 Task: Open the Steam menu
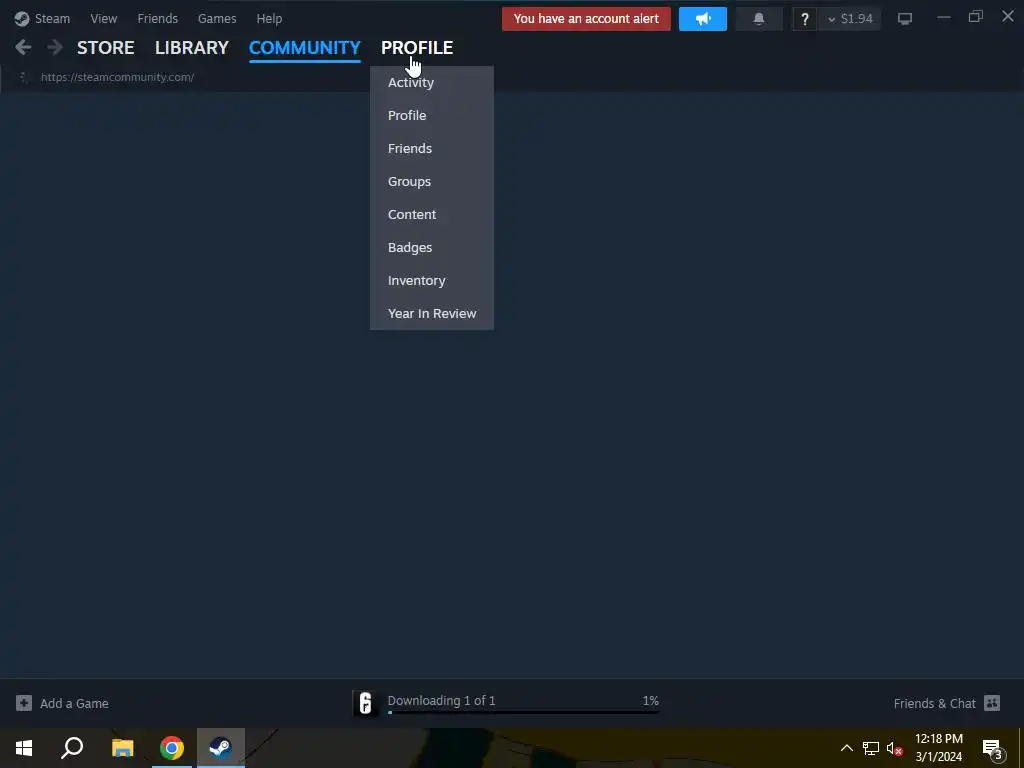point(52,18)
